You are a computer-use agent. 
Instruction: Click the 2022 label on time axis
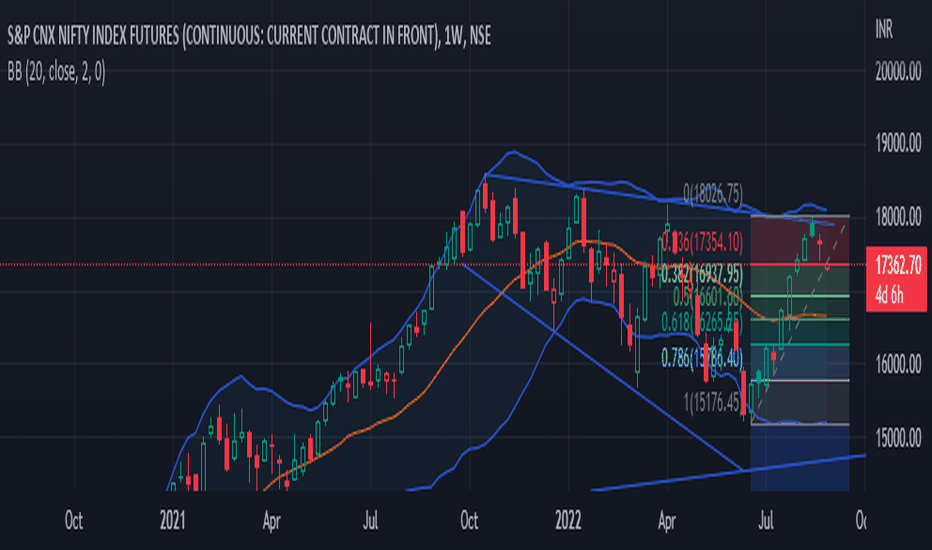click(568, 521)
